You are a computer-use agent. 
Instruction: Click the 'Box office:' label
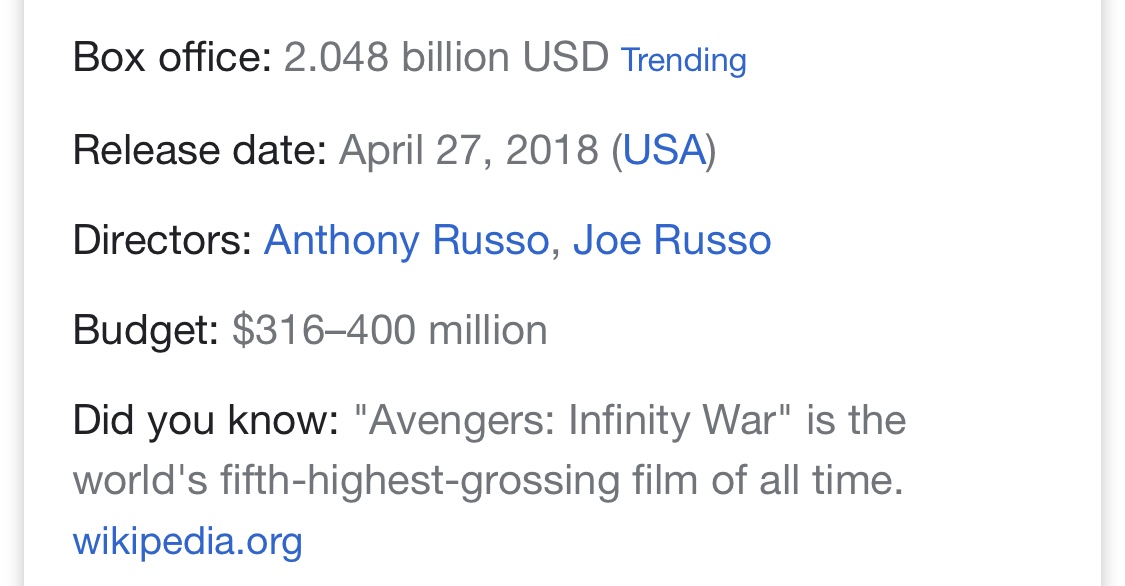[x=172, y=57]
